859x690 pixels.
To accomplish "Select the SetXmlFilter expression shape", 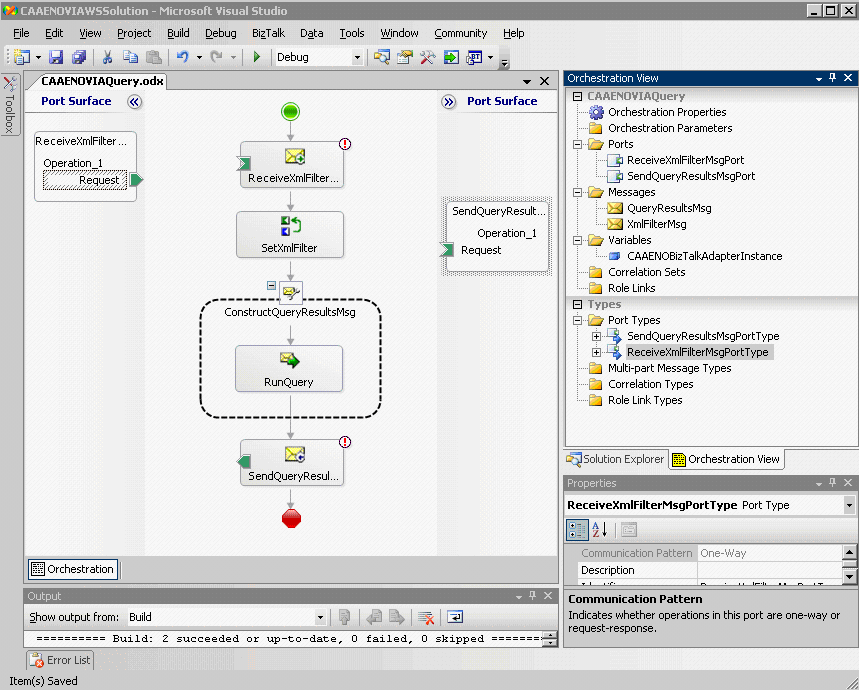I will [290, 234].
